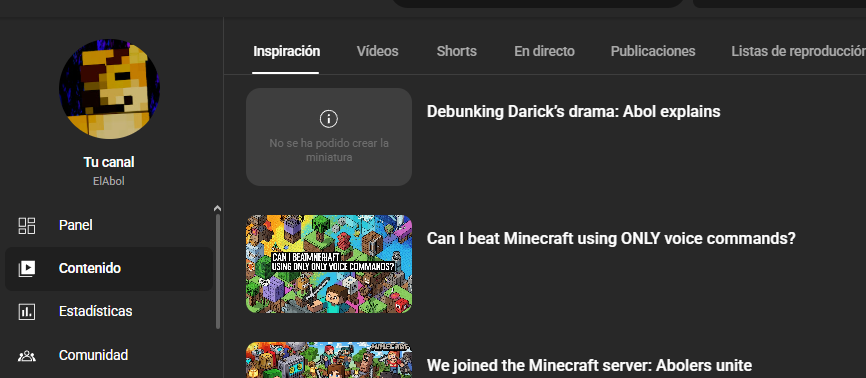Click the sidebar vertical scrollbar

pos(218,271)
